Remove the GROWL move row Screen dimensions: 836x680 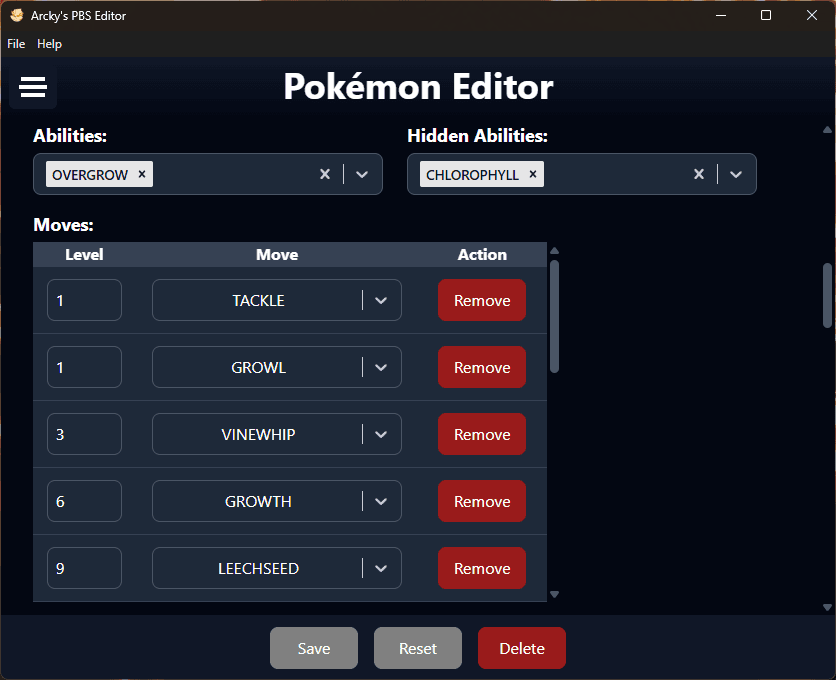pos(482,367)
